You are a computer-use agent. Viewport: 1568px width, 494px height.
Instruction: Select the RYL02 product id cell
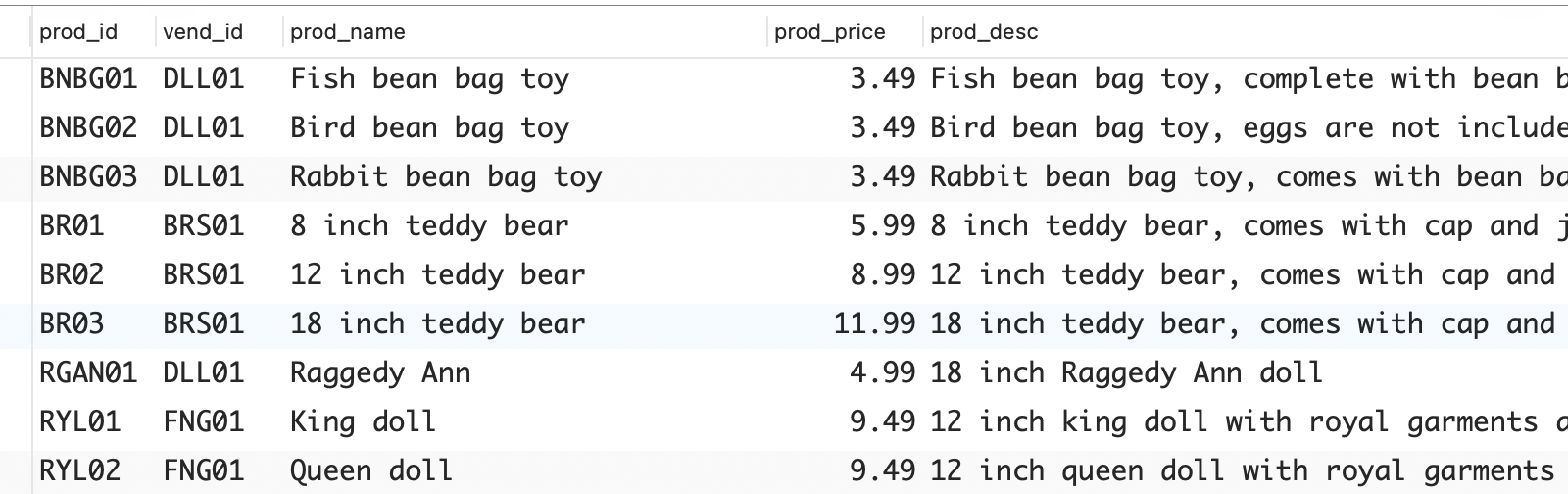tap(79, 470)
